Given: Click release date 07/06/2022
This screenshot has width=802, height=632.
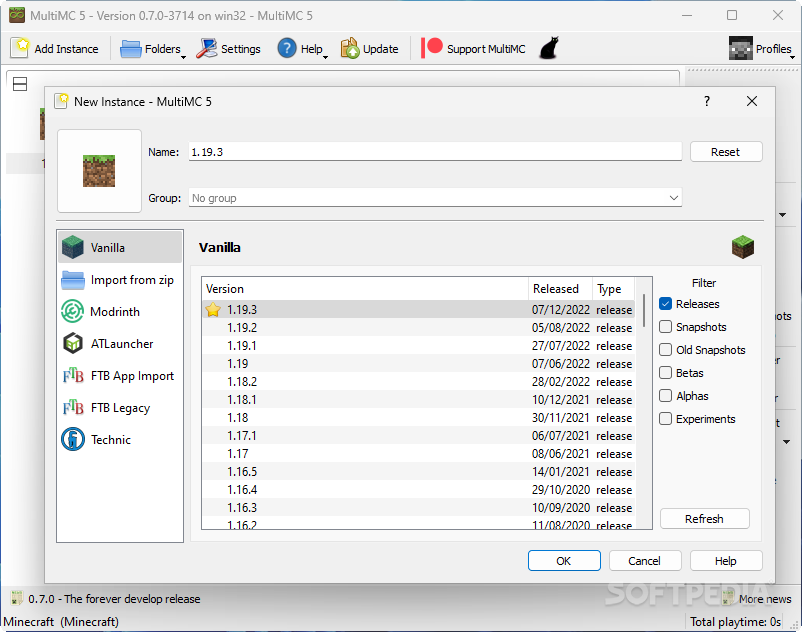Looking at the screenshot, I should (561, 364).
